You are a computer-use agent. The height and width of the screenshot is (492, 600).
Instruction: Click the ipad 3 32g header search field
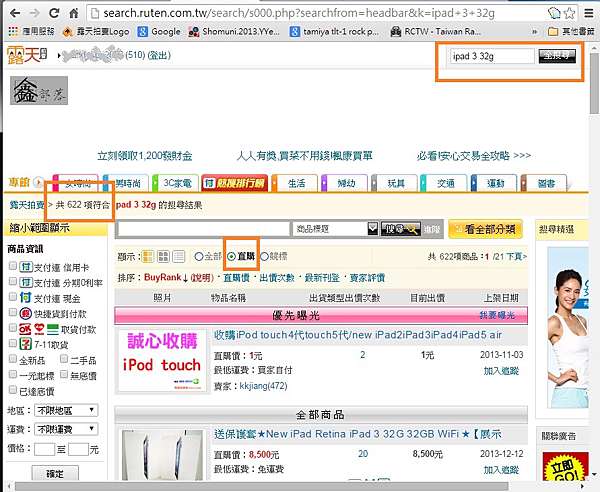pyautogui.click(x=492, y=56)
